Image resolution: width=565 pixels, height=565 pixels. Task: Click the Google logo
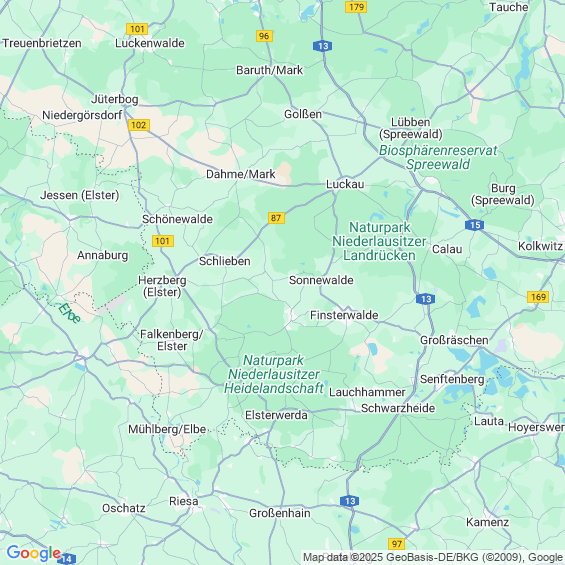coord(34,553)
